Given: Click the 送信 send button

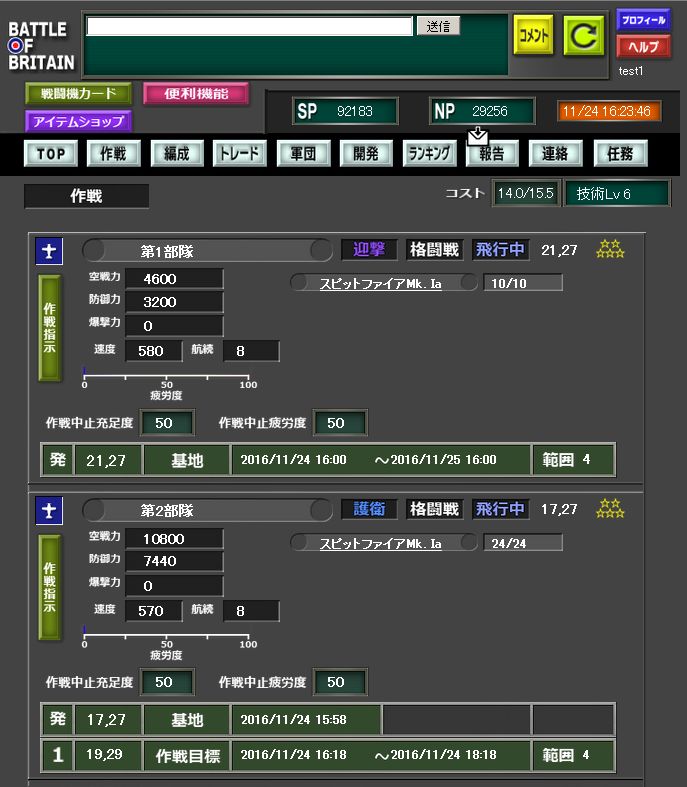Looking at the screenshot, I should point(438,26).
